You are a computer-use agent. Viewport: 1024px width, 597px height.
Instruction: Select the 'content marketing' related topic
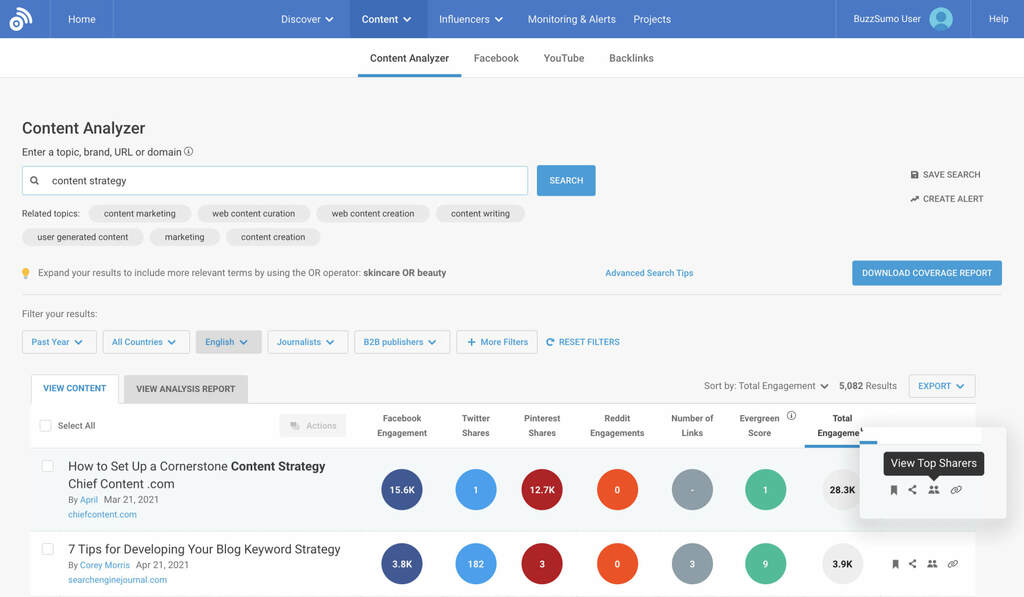tap(140, 214)
